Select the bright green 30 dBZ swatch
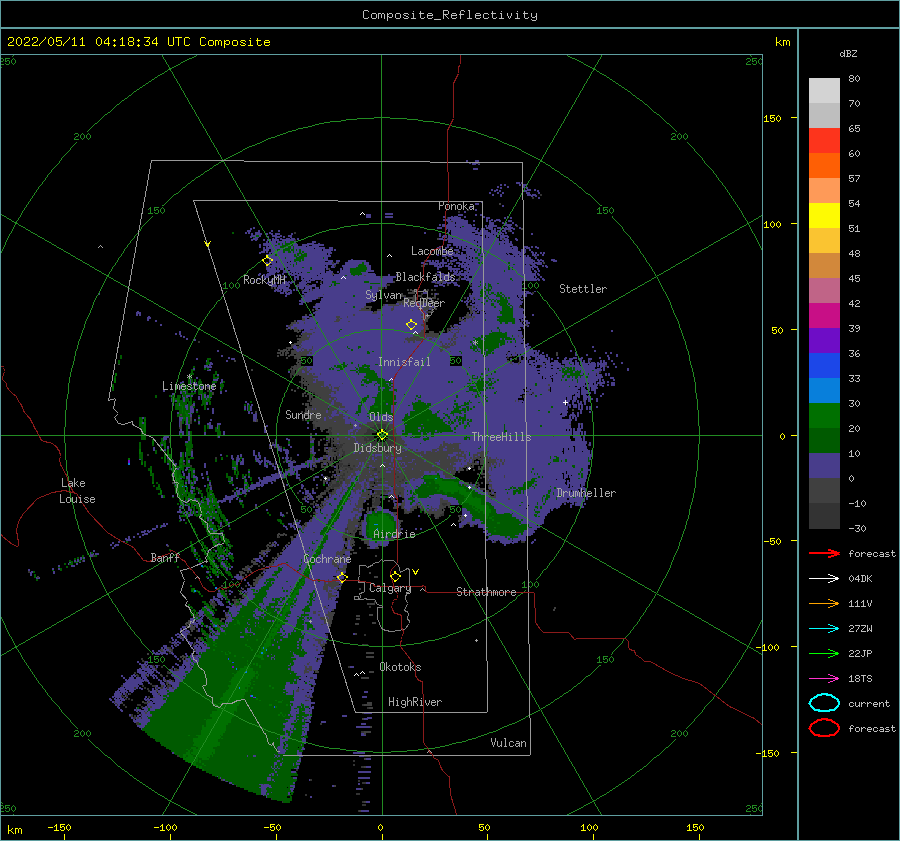Image resolution: width=900 pixels, height=841 pixels. (x=824, y=415)
